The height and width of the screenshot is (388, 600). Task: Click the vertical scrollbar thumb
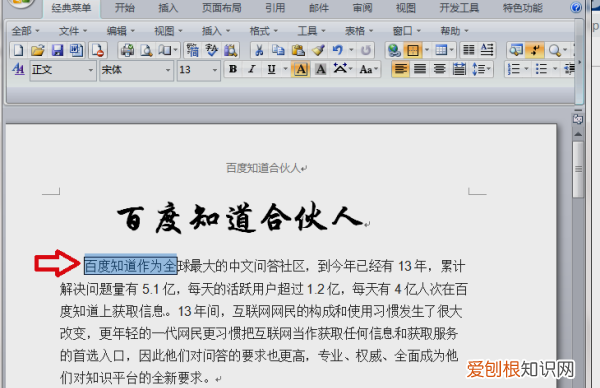[578, 169]
